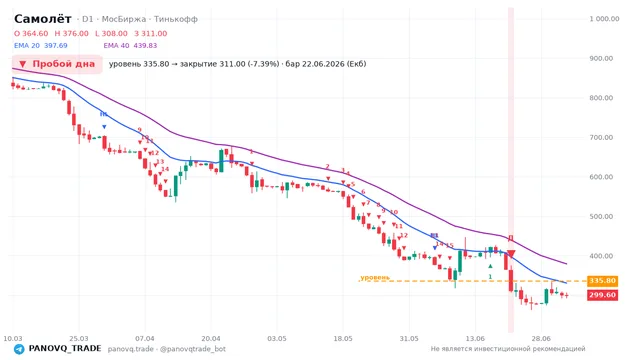Click the red 299.60 current price tag
The height and width of the screenshot is (360, 640).
coord(602,295)
